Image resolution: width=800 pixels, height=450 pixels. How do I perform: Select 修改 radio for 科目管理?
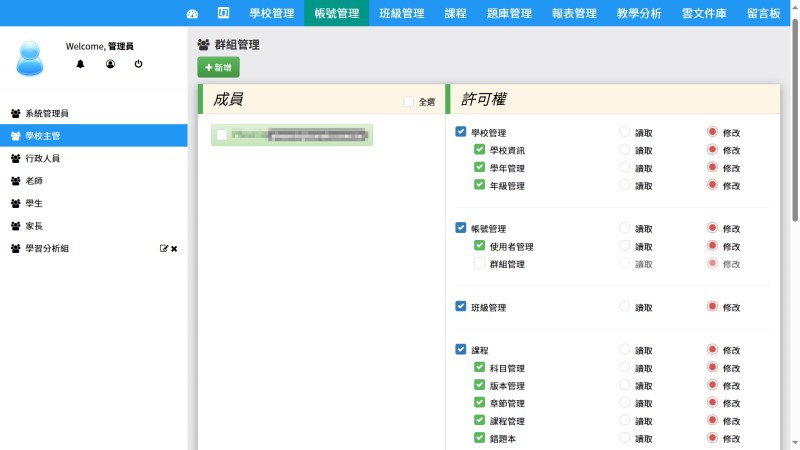[x=712, y=368]
